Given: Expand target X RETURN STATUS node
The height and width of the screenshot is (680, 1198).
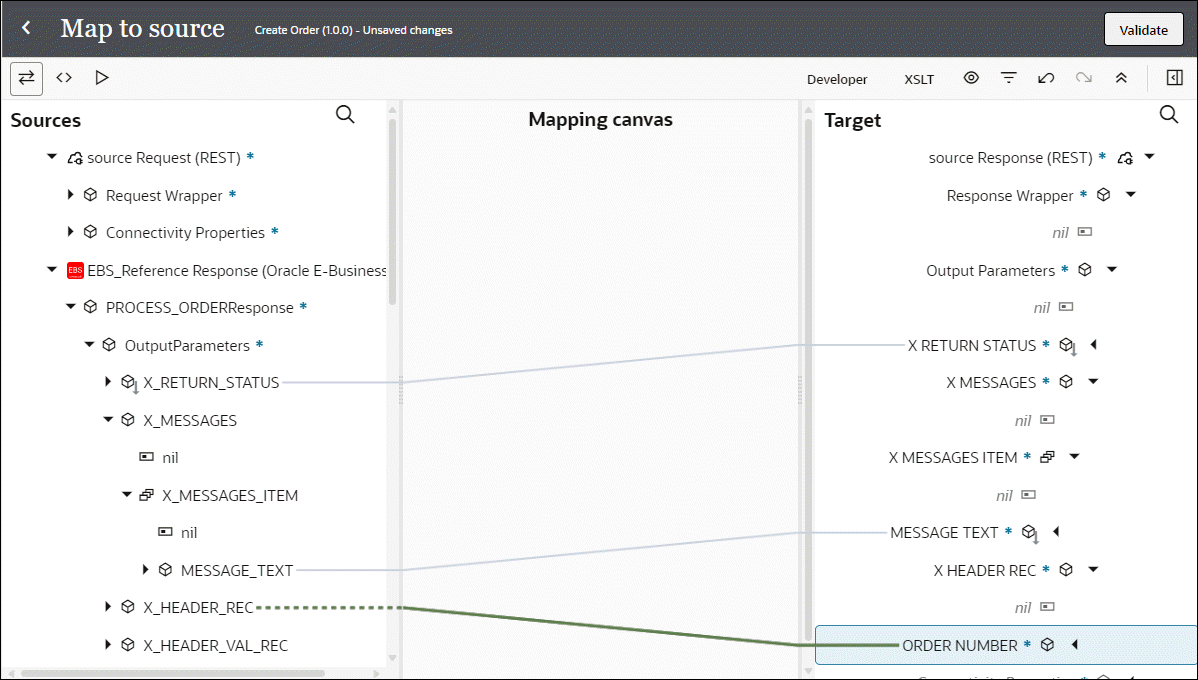Looking at the screenshot, I should [1093, 345].
